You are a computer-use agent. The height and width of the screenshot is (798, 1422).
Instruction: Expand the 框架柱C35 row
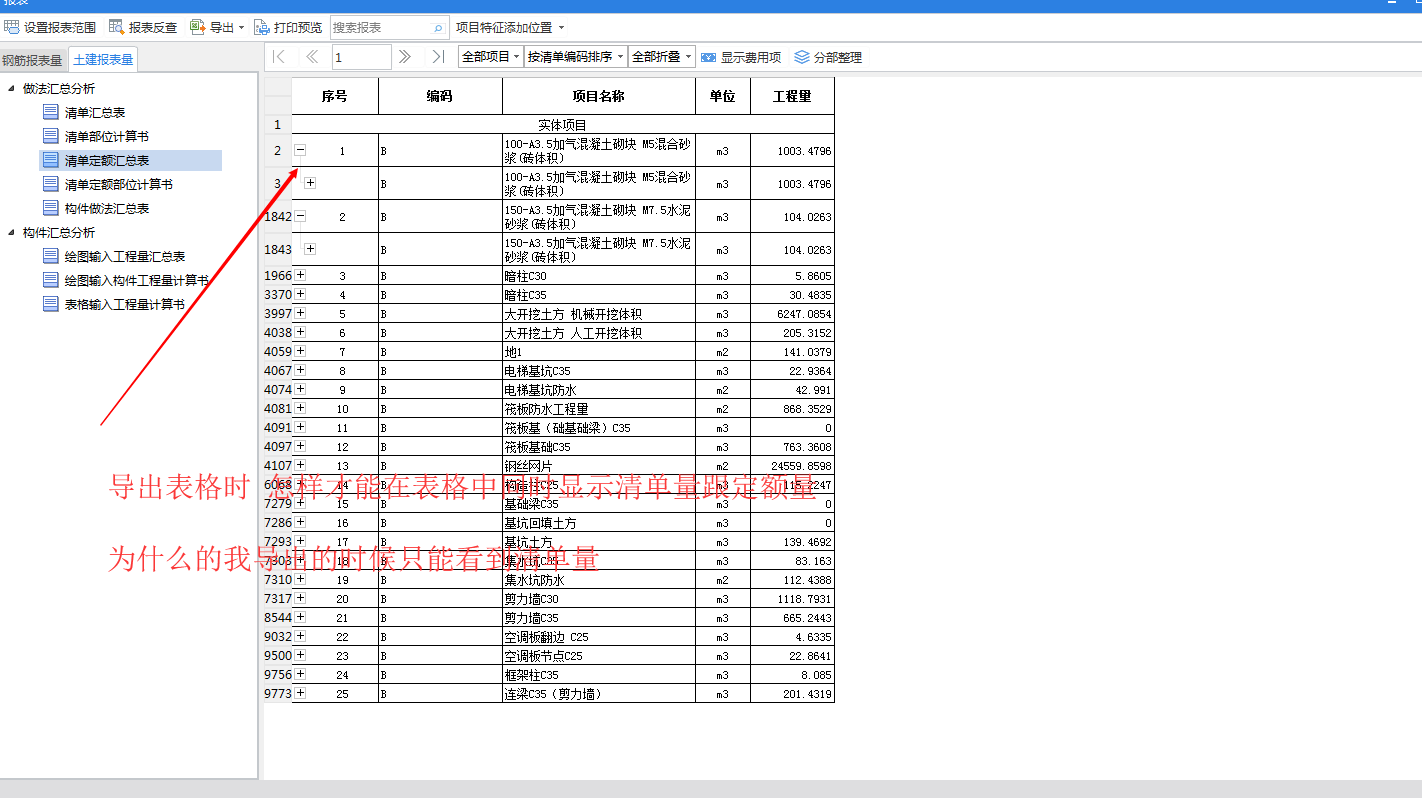(x=300, y=674)
